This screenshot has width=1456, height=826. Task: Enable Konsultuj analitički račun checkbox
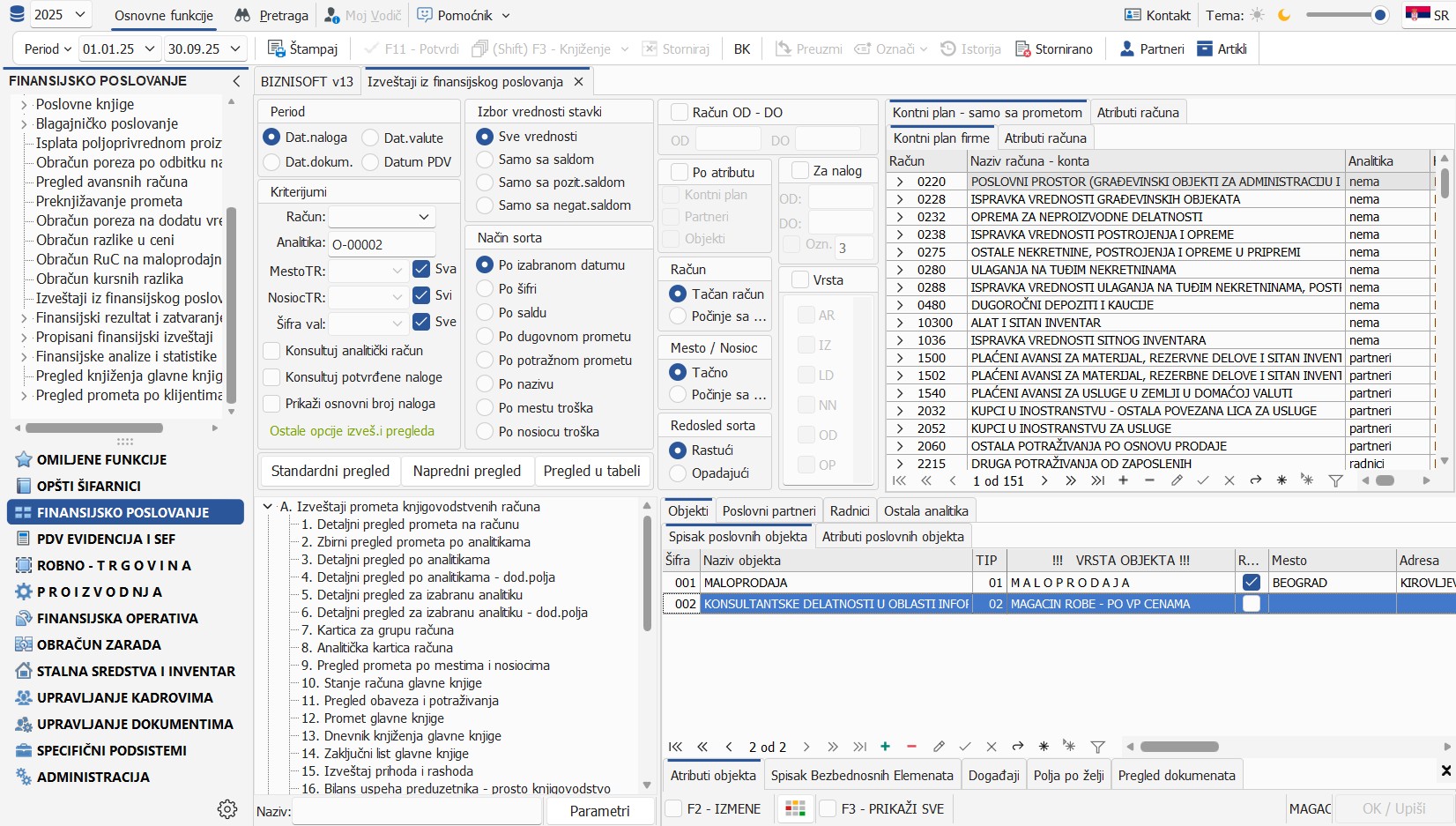[x=271, y=351]
